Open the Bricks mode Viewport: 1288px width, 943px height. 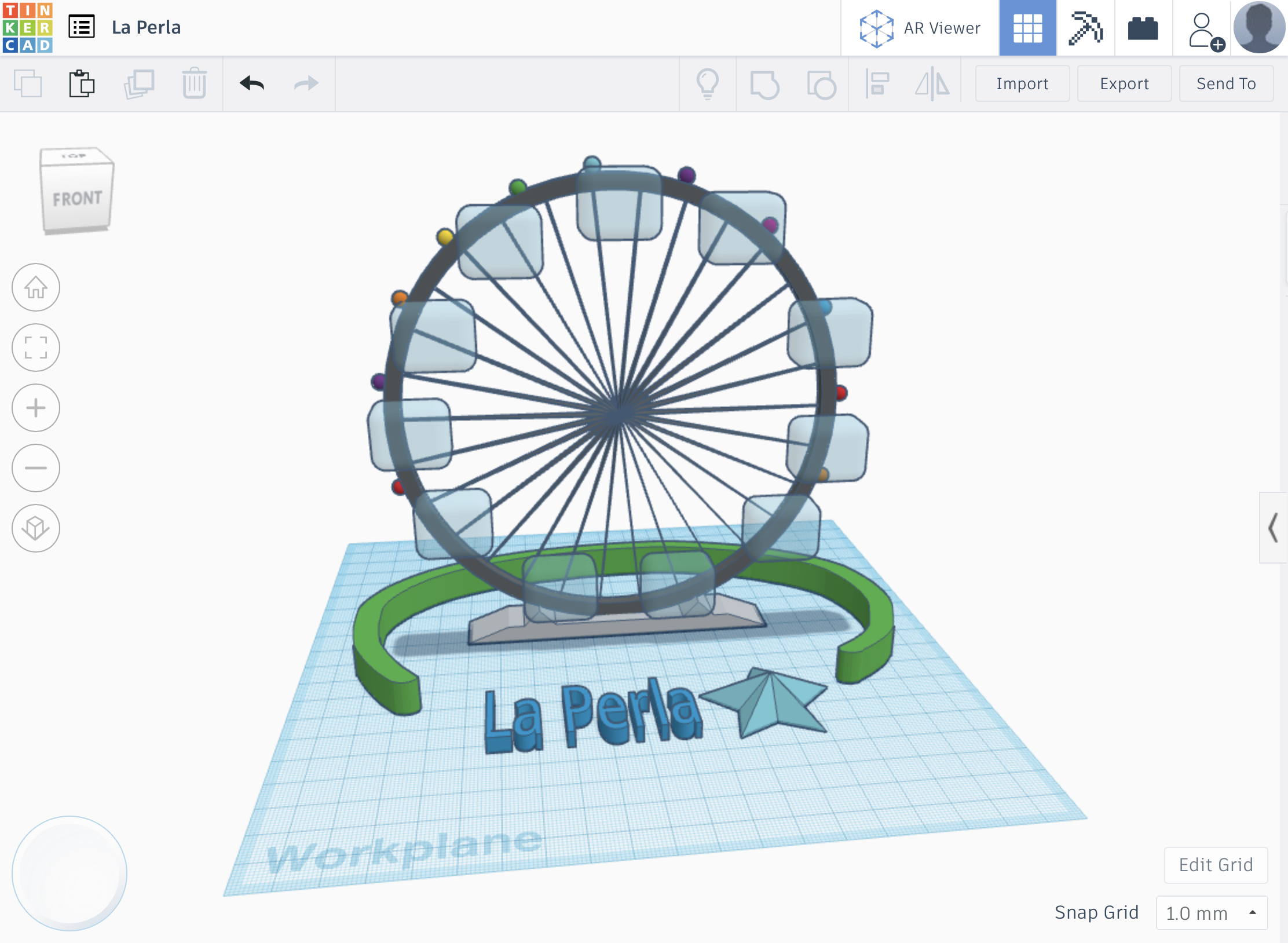(1143, 28)
